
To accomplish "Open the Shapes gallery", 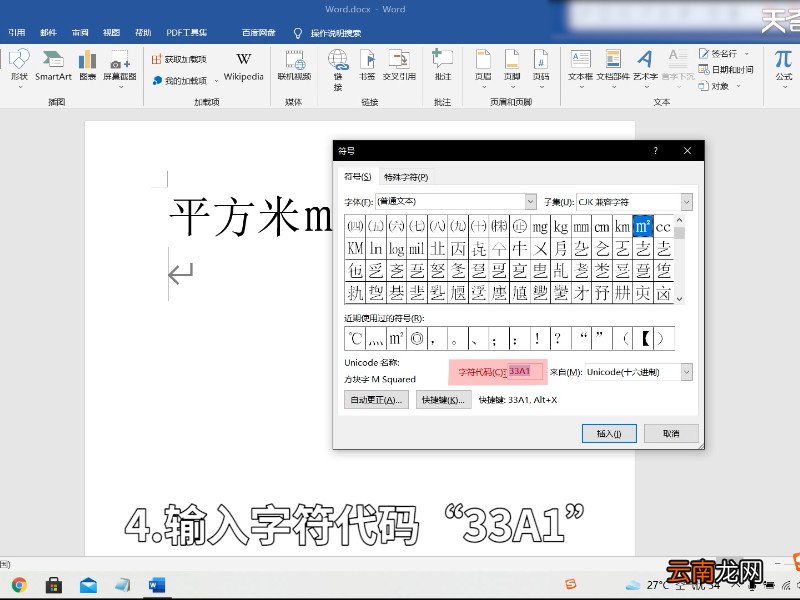I will [19, 66].
